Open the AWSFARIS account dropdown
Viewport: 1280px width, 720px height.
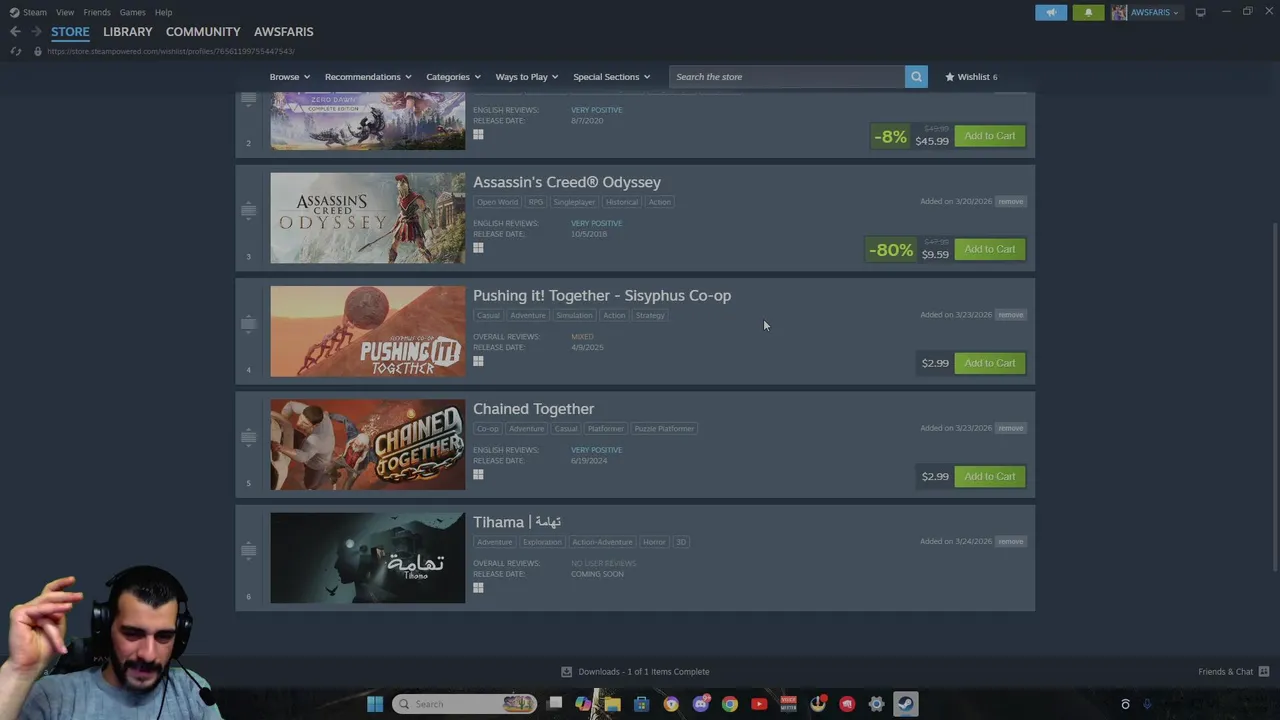tap(1154, 12)
